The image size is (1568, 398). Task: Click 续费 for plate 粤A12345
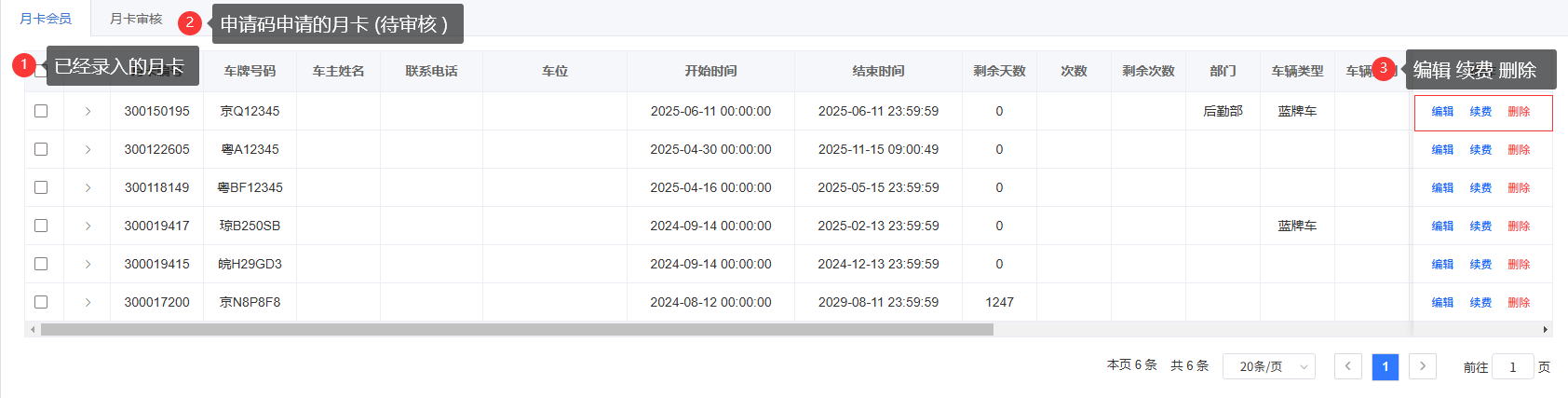coord(1480,150)
